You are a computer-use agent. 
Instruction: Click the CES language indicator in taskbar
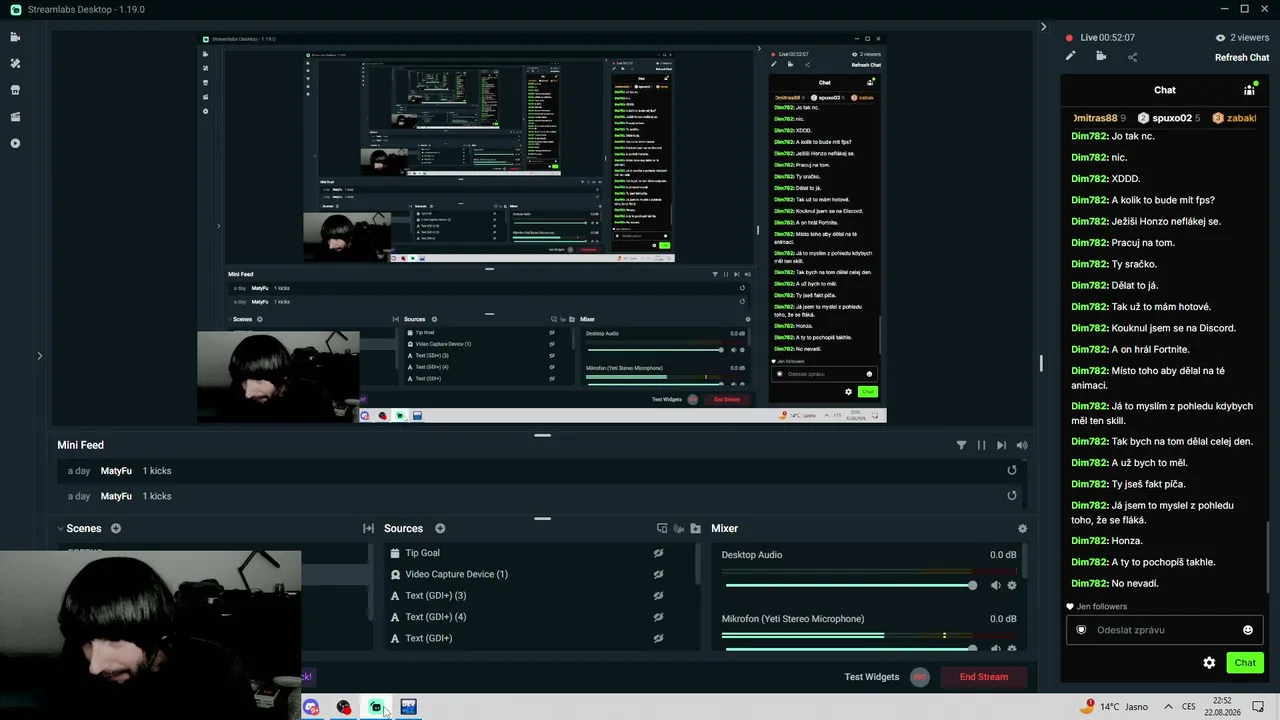[1189, 707]
